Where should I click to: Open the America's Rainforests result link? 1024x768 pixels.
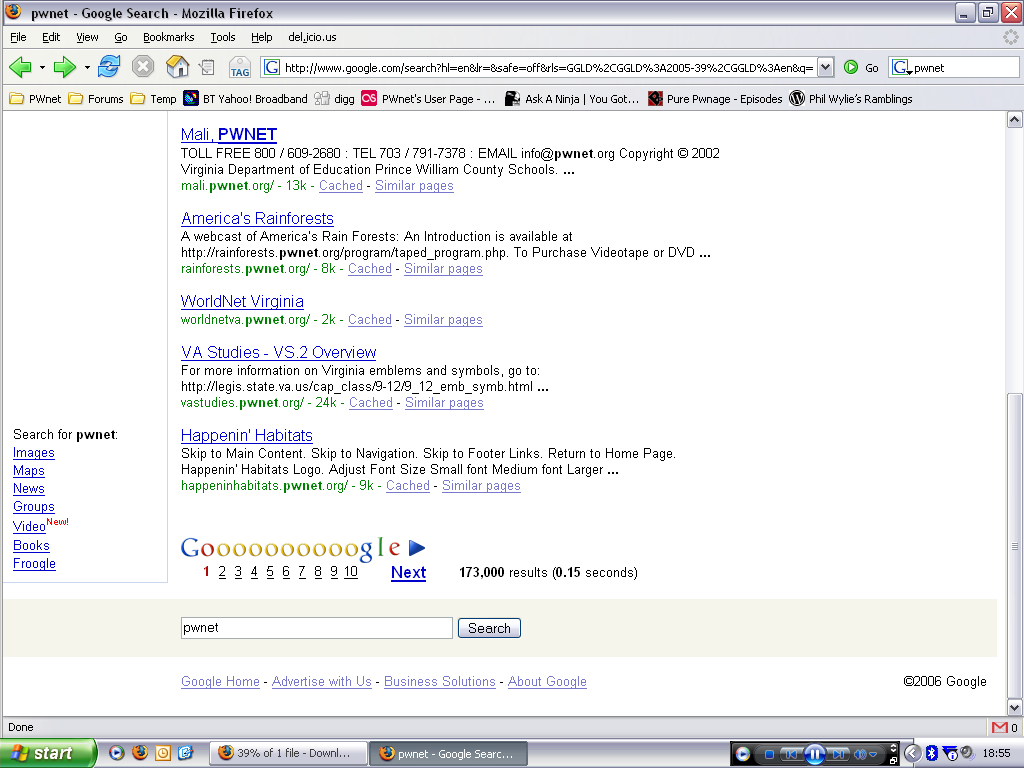(257, 218)
